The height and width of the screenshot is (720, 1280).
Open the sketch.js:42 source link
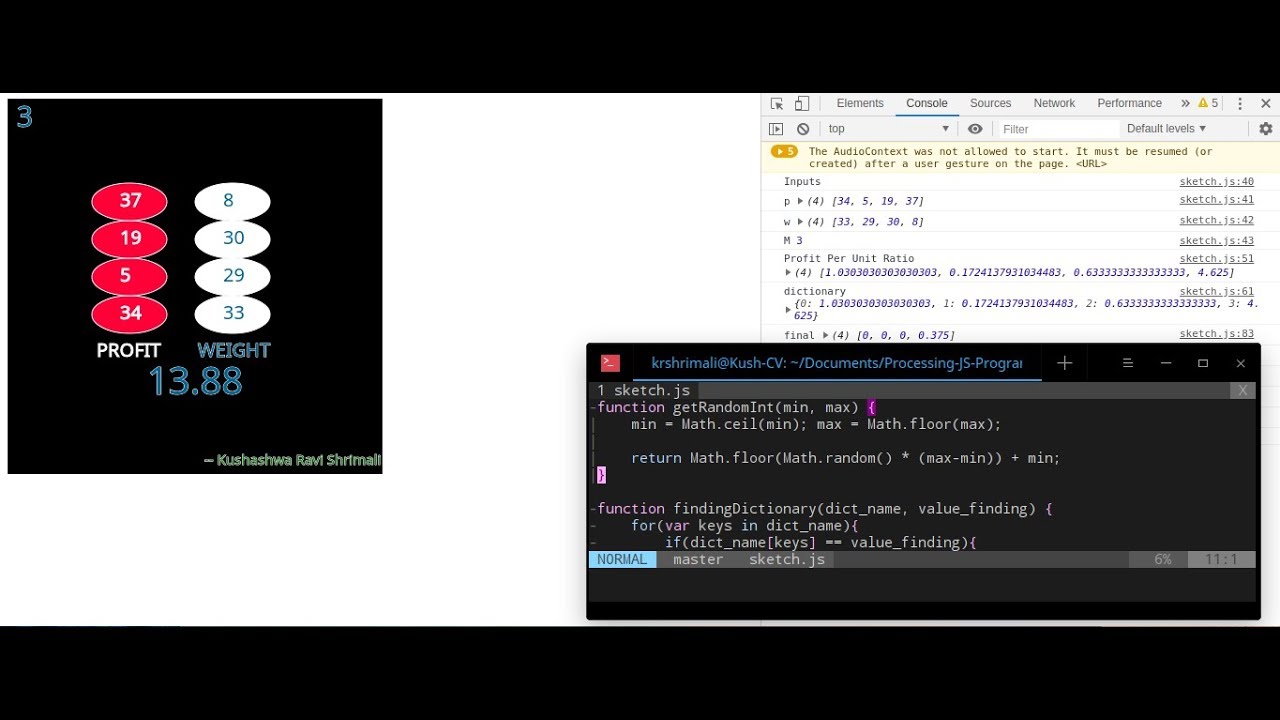coord(1216,221)
